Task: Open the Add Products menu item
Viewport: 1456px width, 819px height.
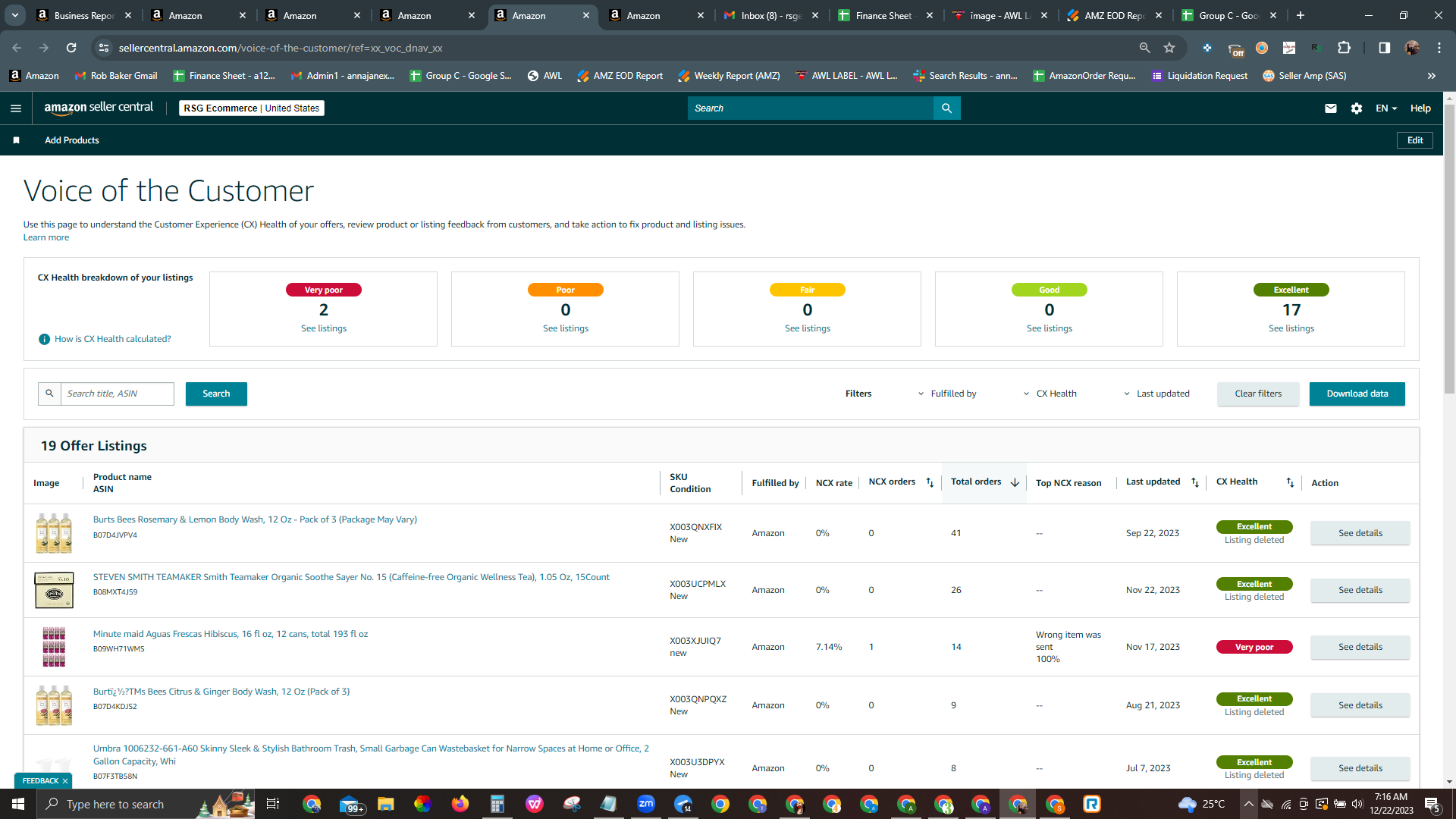Action: [72, 140]
